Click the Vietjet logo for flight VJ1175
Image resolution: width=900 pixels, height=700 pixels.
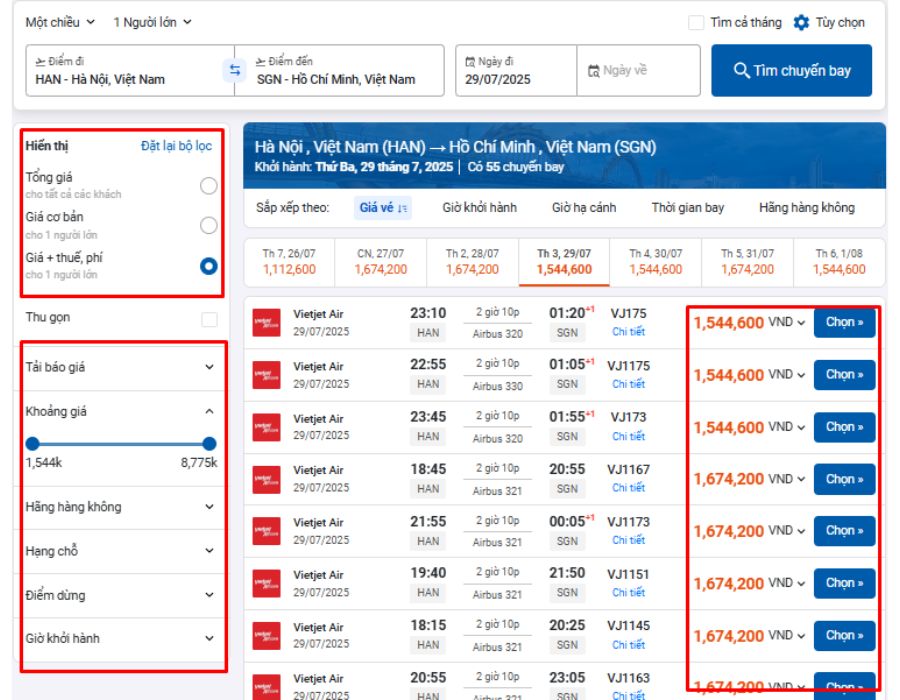(x=267, y=375)
